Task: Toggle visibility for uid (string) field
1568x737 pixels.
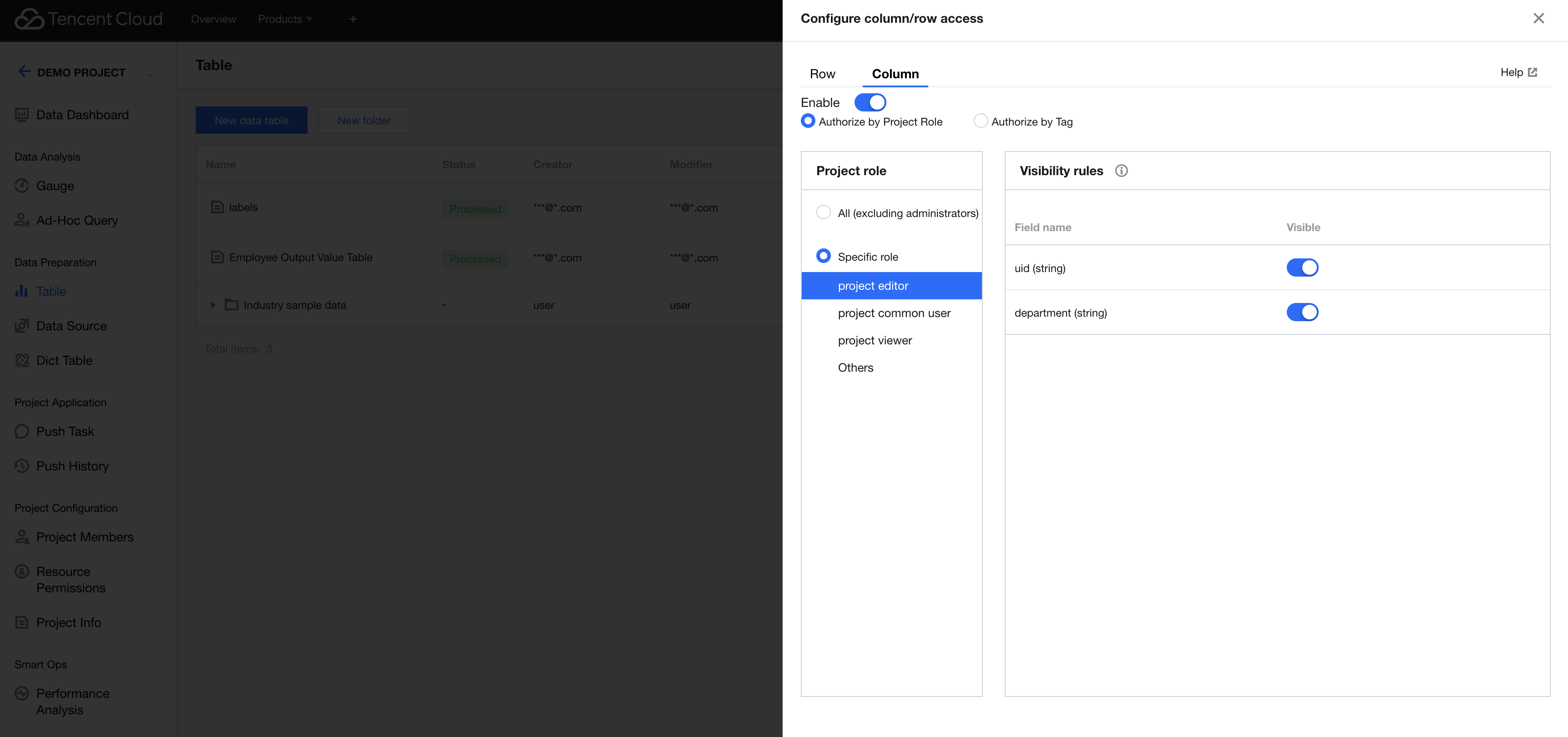Action: point(1302,268)
